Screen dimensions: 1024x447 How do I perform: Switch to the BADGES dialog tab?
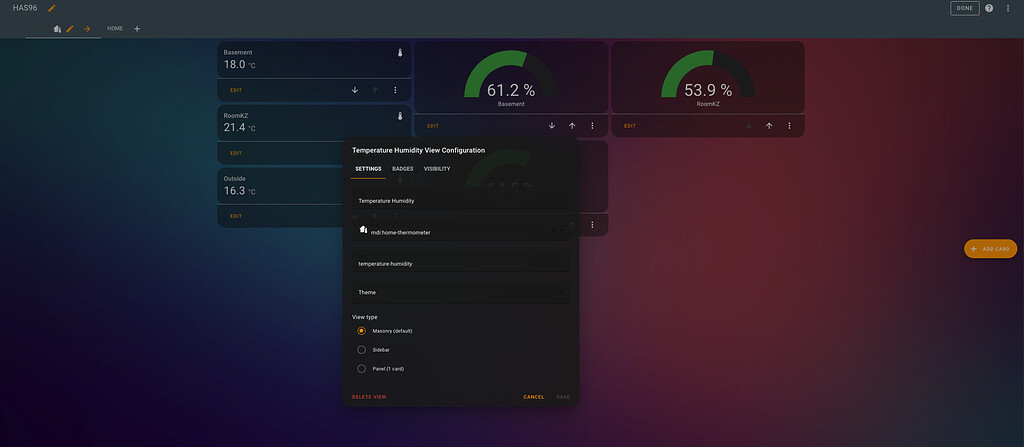[x=403, y=169]
